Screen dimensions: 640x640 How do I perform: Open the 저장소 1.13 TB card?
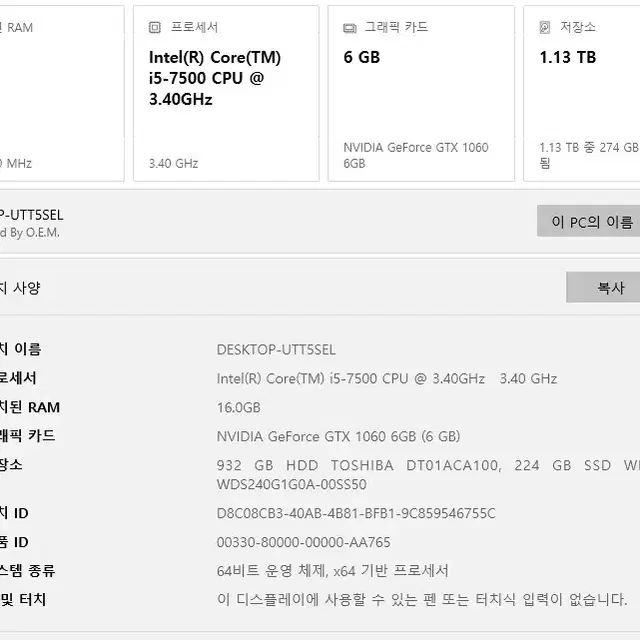(x=582, y=93)
